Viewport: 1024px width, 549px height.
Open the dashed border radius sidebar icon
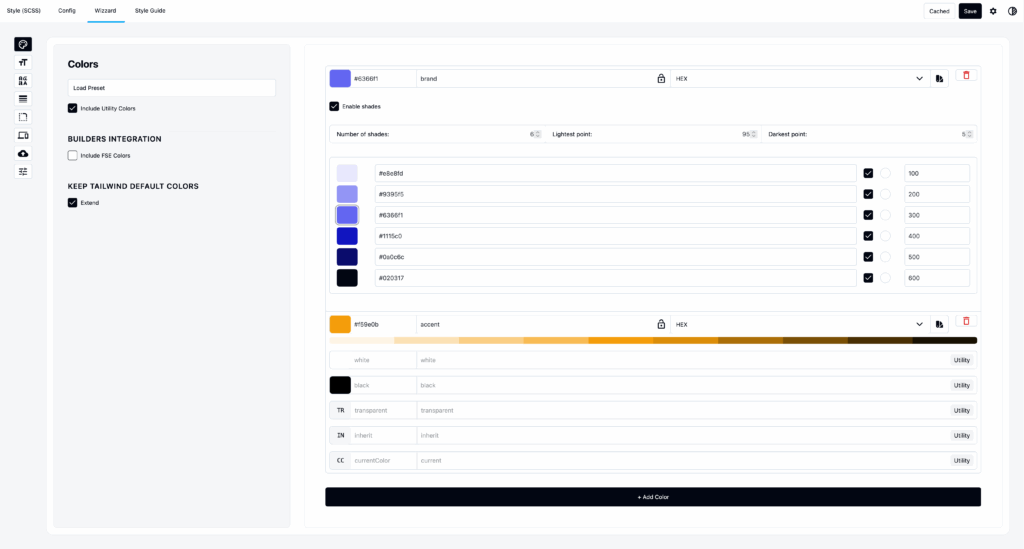23,118
